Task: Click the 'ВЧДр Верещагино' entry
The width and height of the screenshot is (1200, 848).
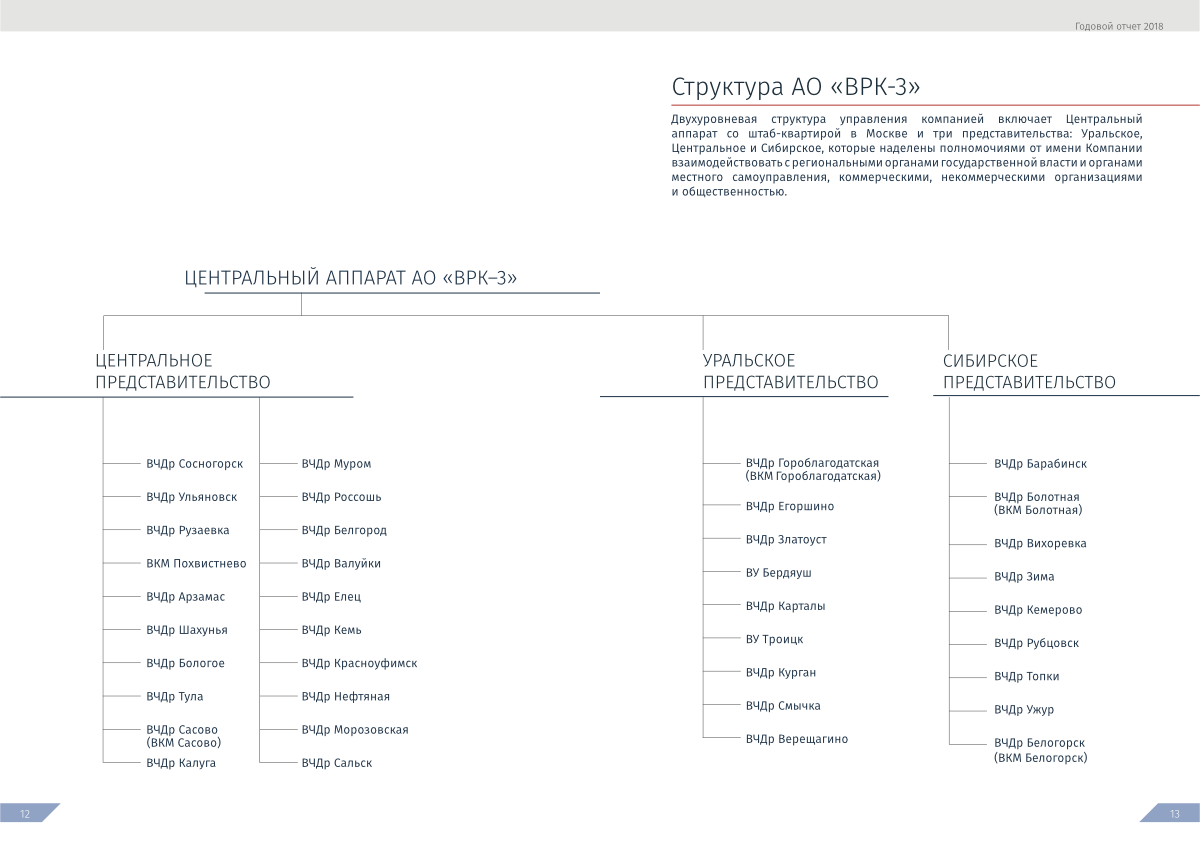Action: (796, 739)
